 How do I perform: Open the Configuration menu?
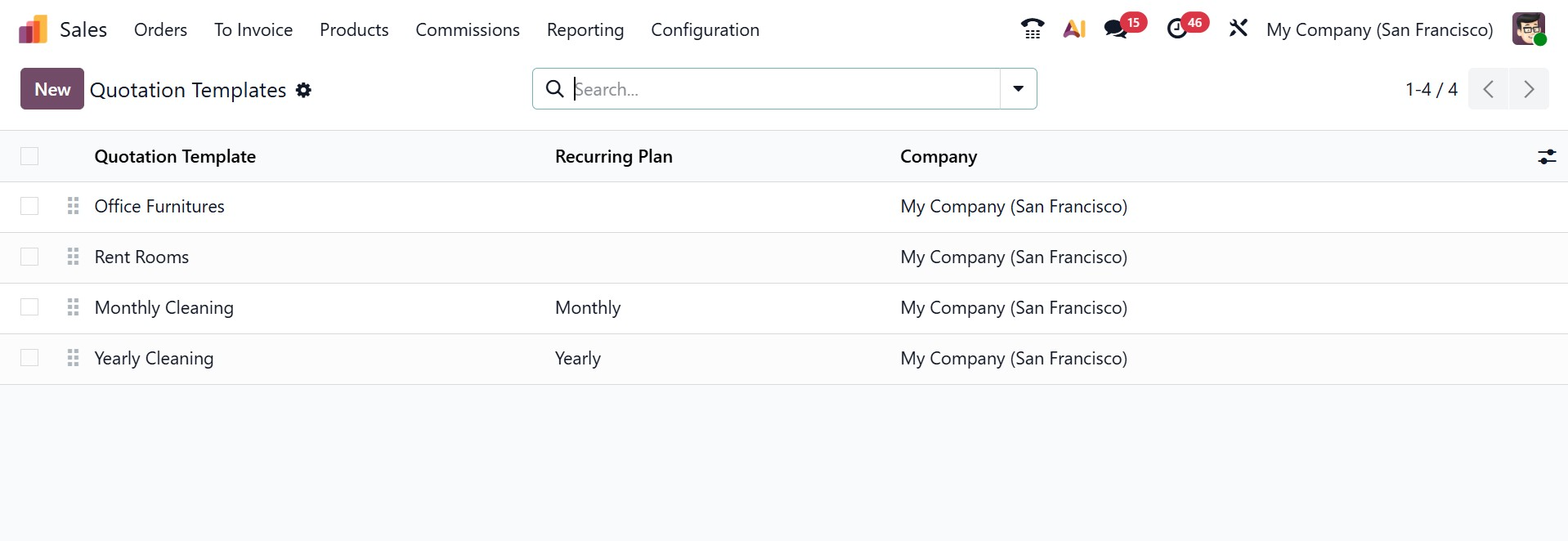(705, 30)
